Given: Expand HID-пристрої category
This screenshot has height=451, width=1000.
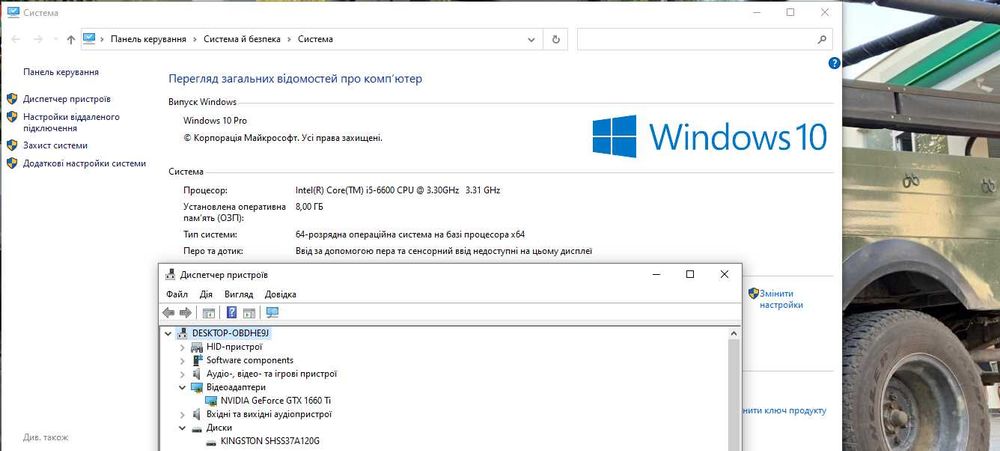Looking at the screenshot, I should 182,347.
